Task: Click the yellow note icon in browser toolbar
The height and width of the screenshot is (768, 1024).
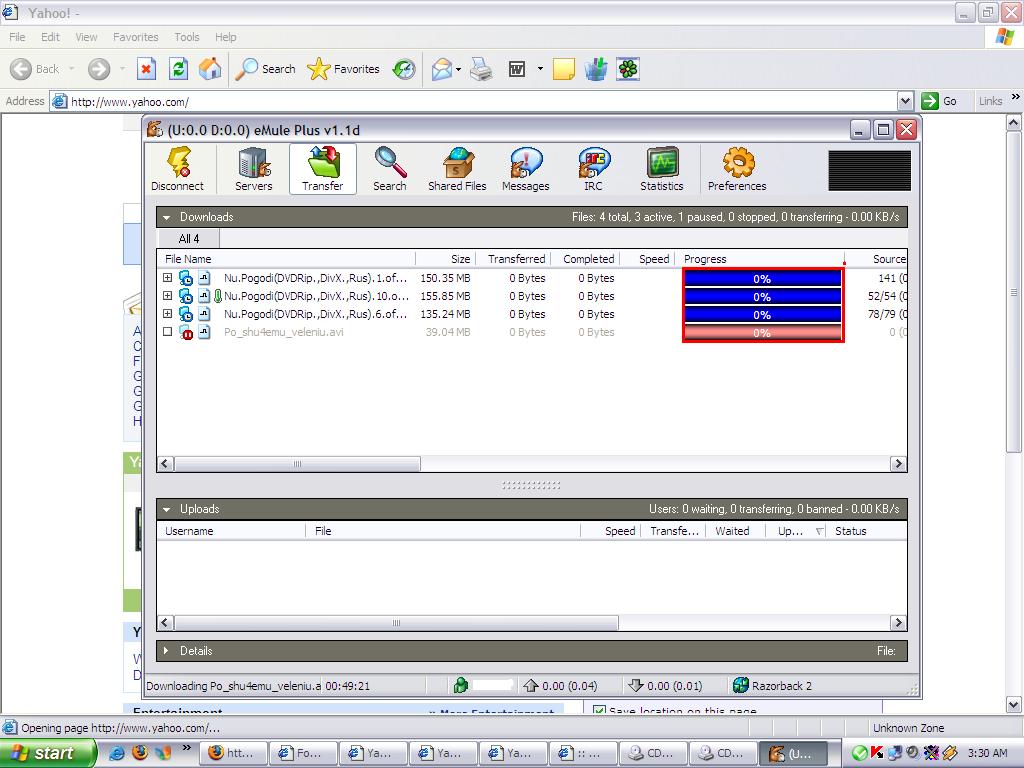Action: tap(564, 69)
